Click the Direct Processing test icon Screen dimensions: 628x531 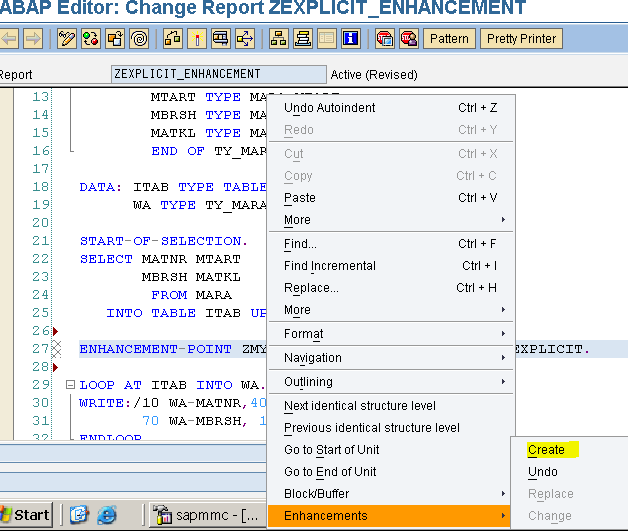pos(221,39)
